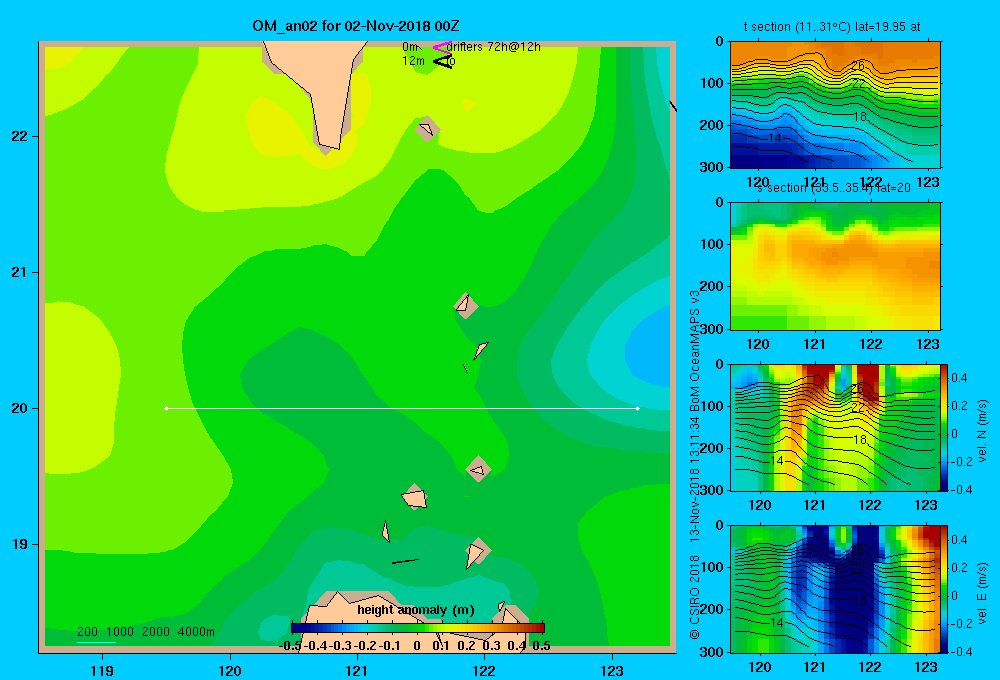This screenshot has height=680, width=1000.
Task: Click the 't section (11..31°C) lat=19.95 at' title
Action: (832, 27)
